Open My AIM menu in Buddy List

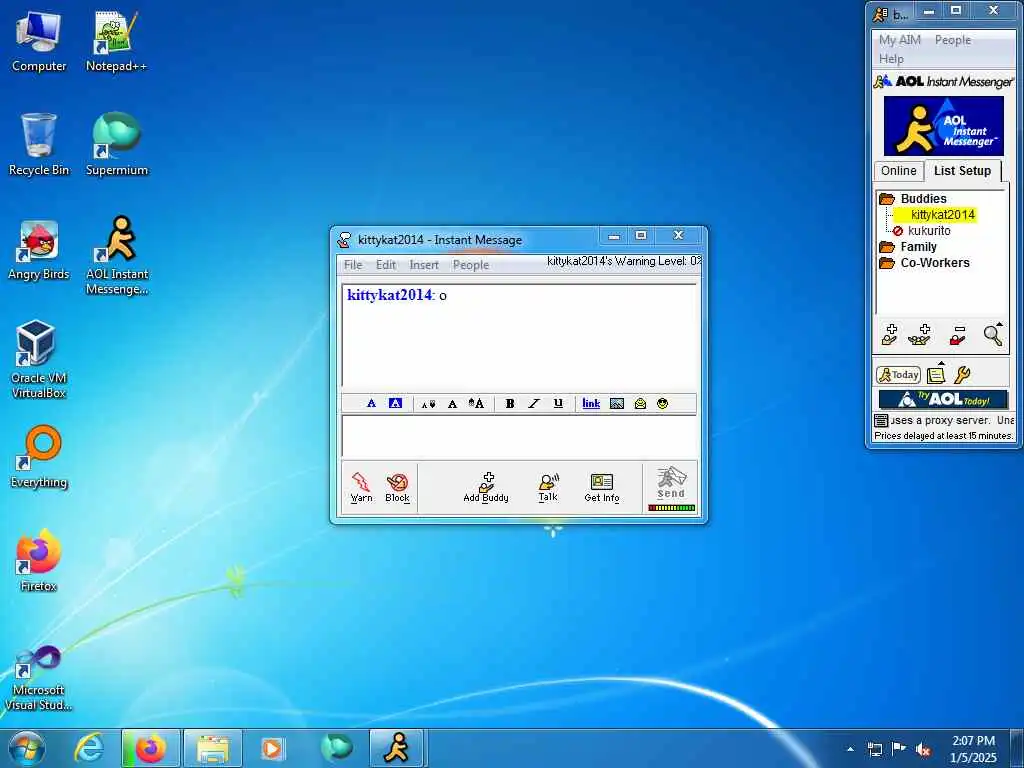click(x=899, y=40)
